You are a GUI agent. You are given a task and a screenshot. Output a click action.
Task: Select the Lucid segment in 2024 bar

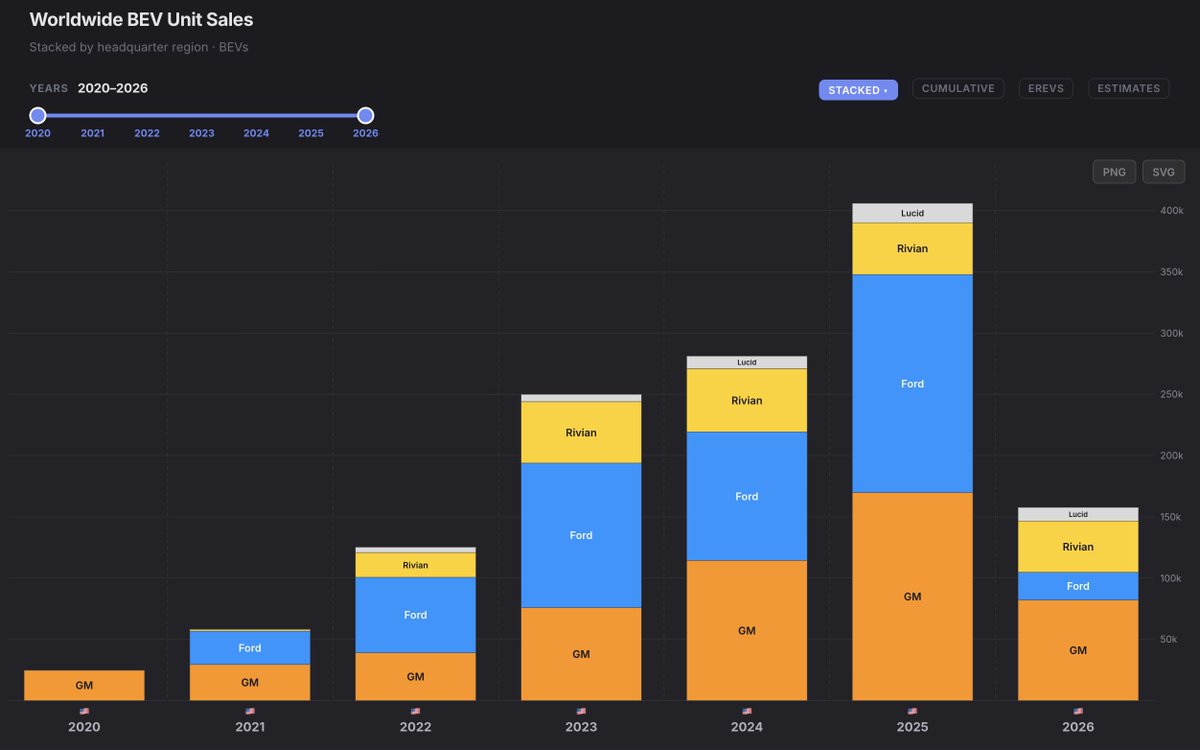tap(747, 363)
